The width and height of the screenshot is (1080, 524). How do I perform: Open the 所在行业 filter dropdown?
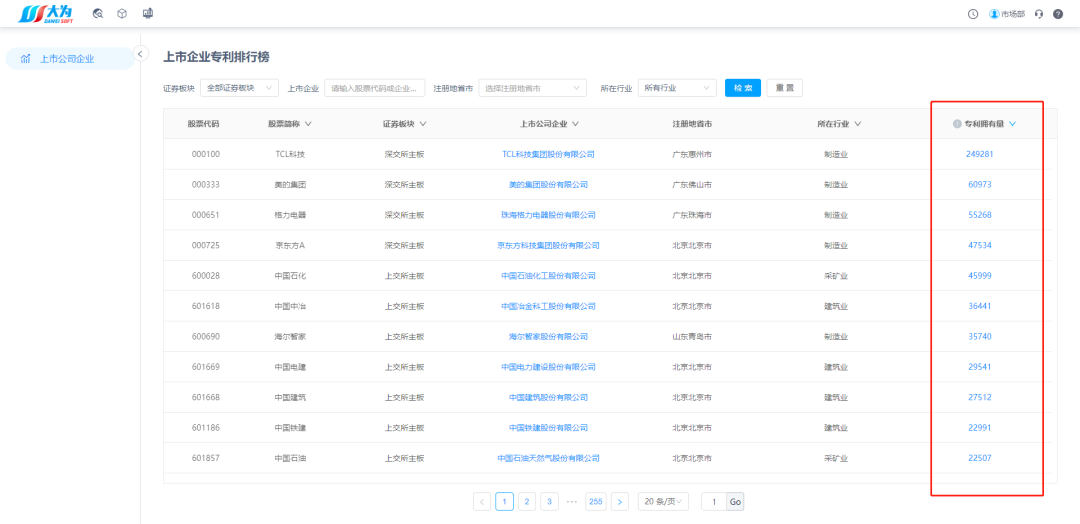[677, 88]
